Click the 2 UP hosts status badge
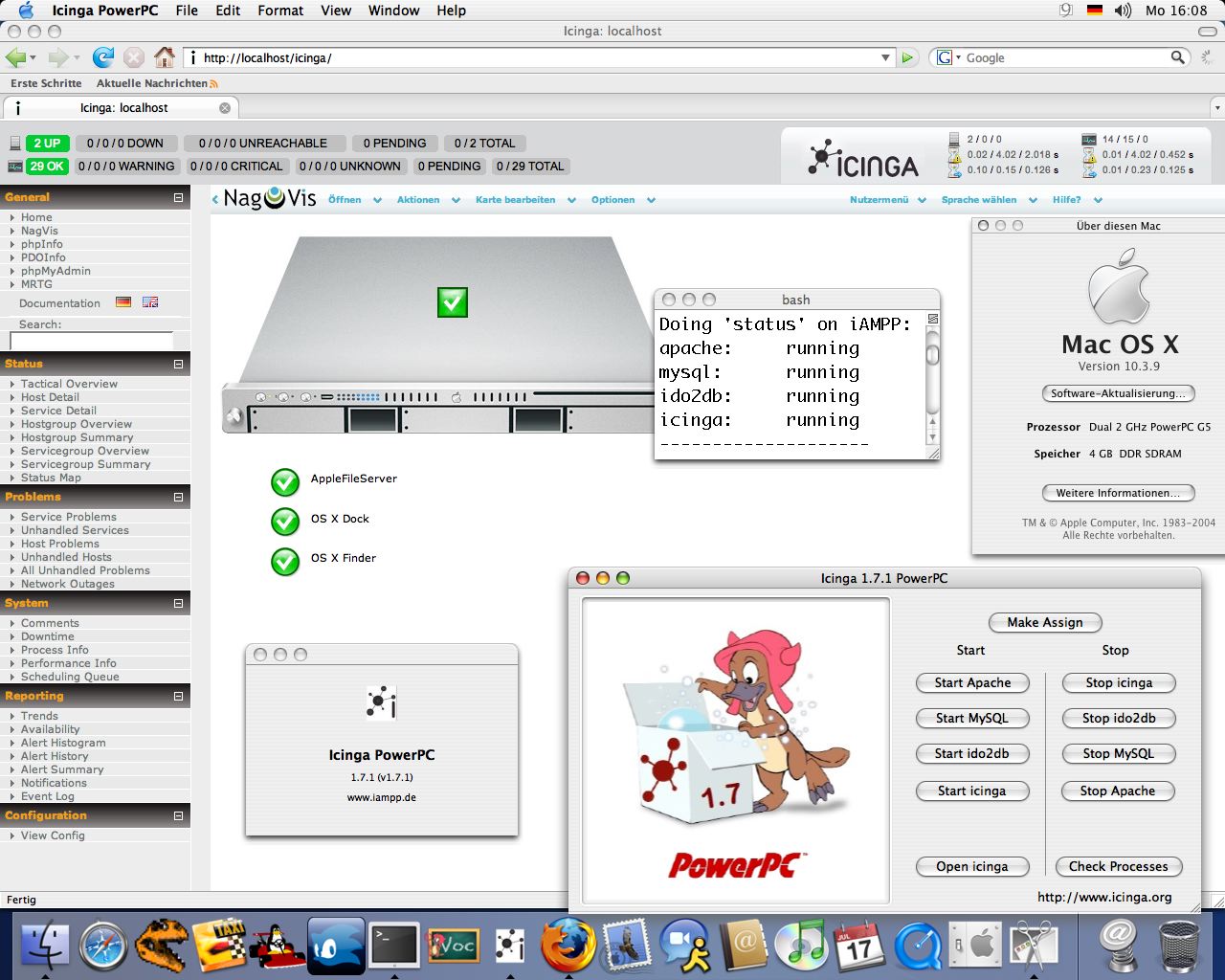Viewport: 1225px width, 980px height. (47, 144)
